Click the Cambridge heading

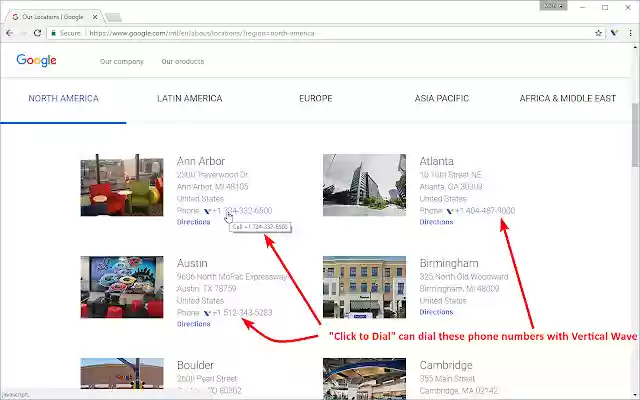tap(446, 365)
